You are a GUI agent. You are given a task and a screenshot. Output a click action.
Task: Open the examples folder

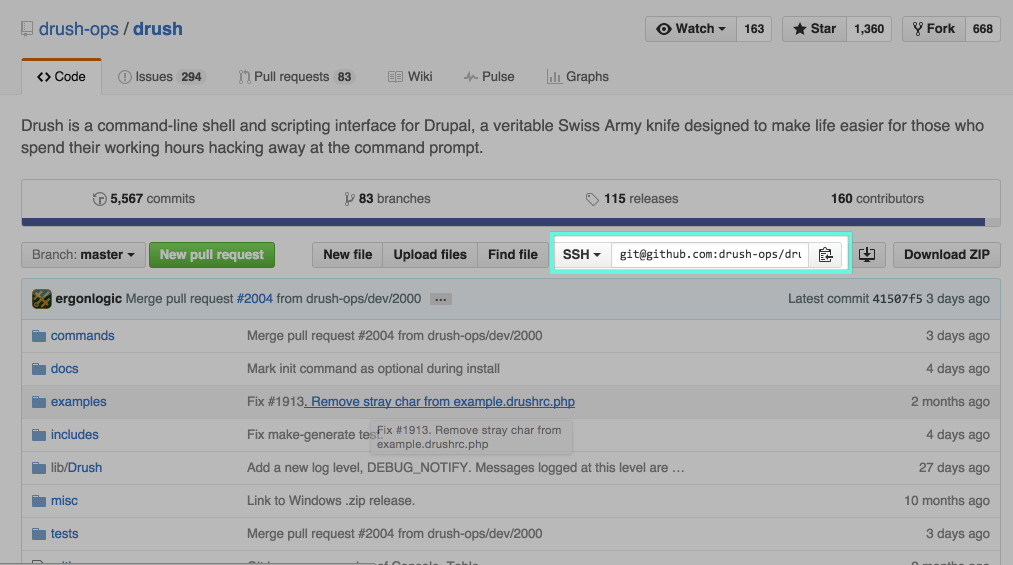(x=79, y=402)
